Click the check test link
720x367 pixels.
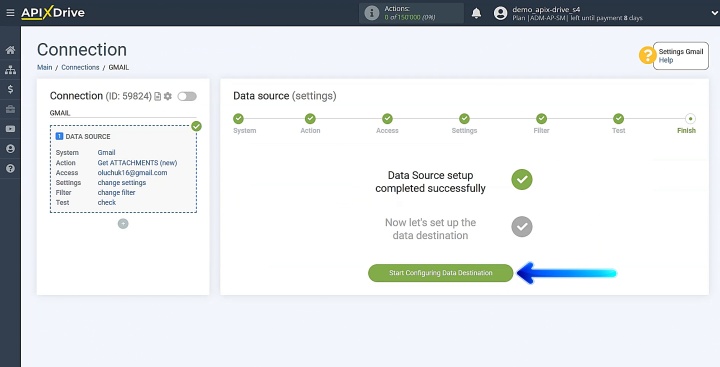click(x=107, y=203)
